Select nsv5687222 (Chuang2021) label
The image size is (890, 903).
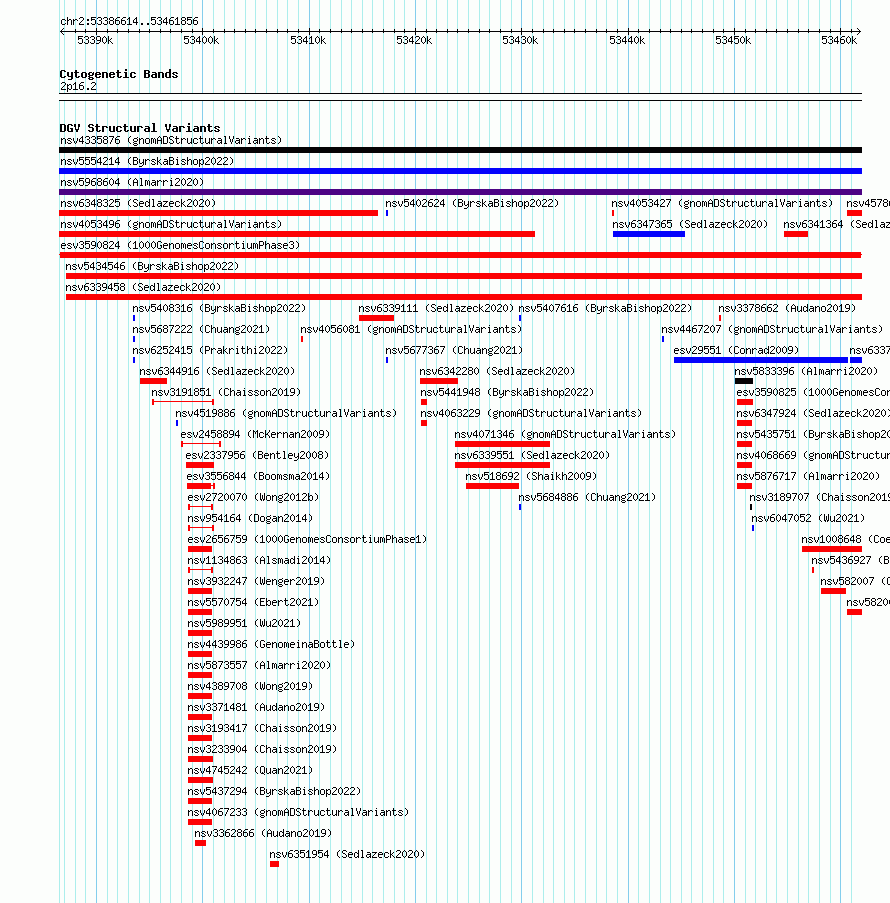pos(201,329)
